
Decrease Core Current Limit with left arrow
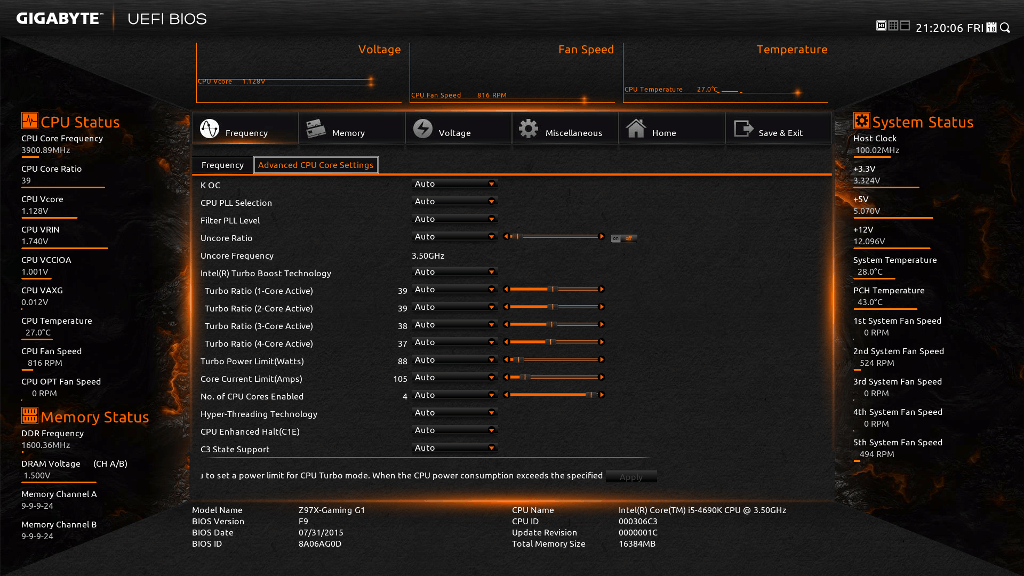[506, 377]
